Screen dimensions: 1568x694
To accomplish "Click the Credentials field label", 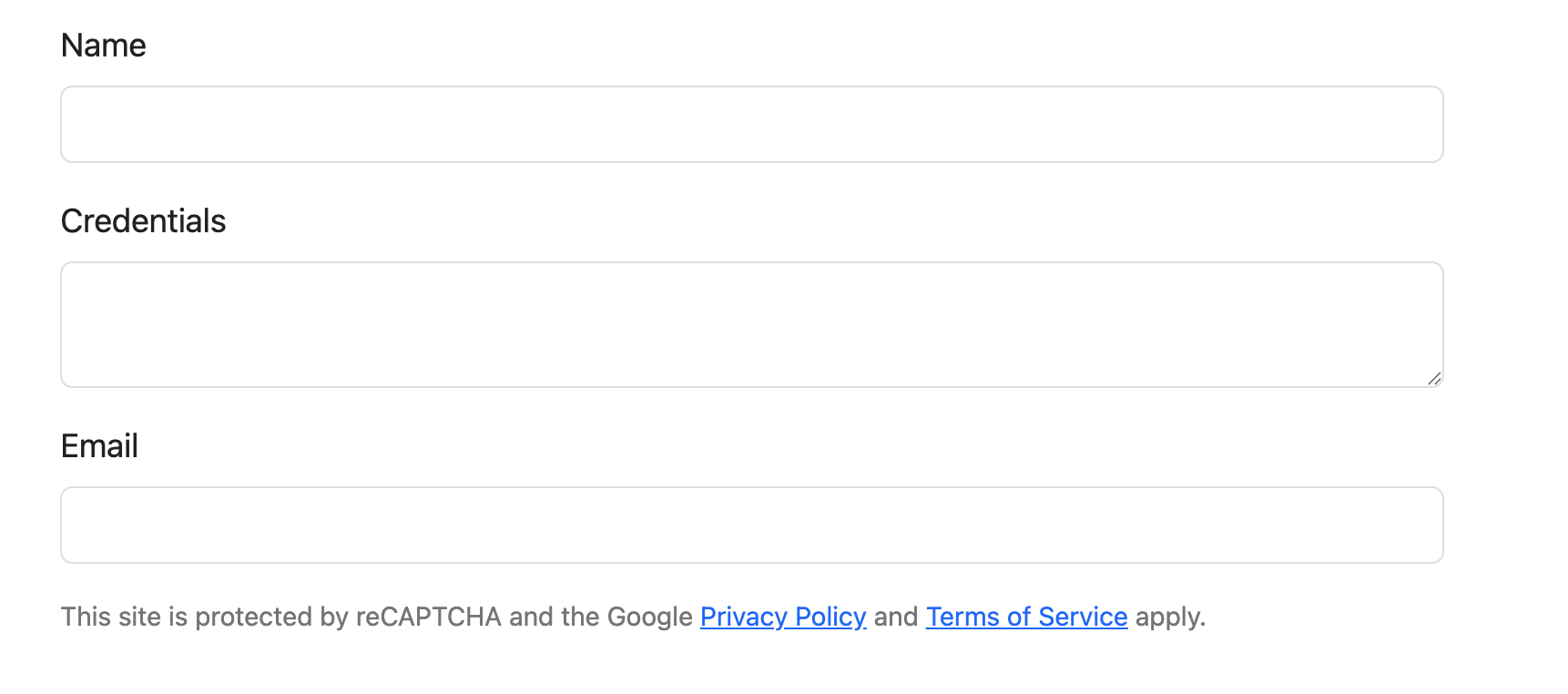I will [143, 220].
